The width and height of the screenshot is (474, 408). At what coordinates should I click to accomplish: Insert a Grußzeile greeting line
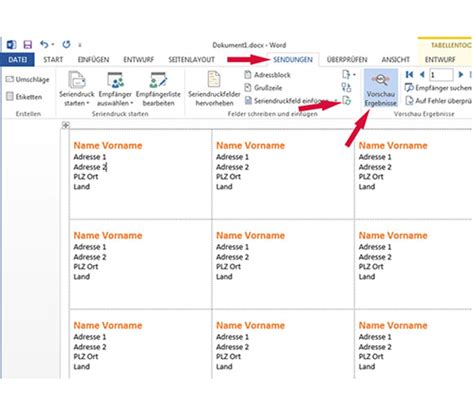263,88
